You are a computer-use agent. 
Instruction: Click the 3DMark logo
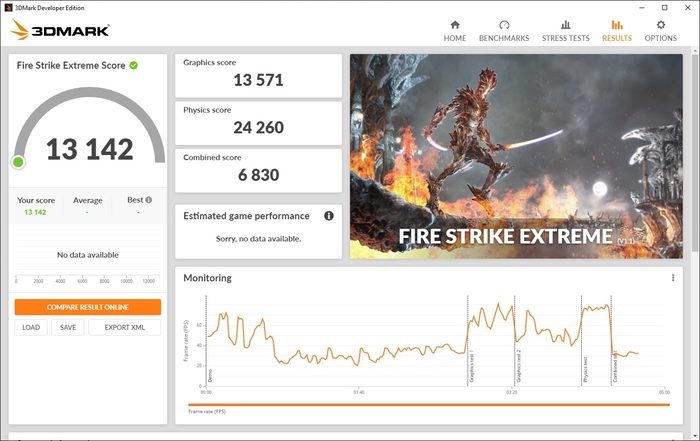coord(60,31)
